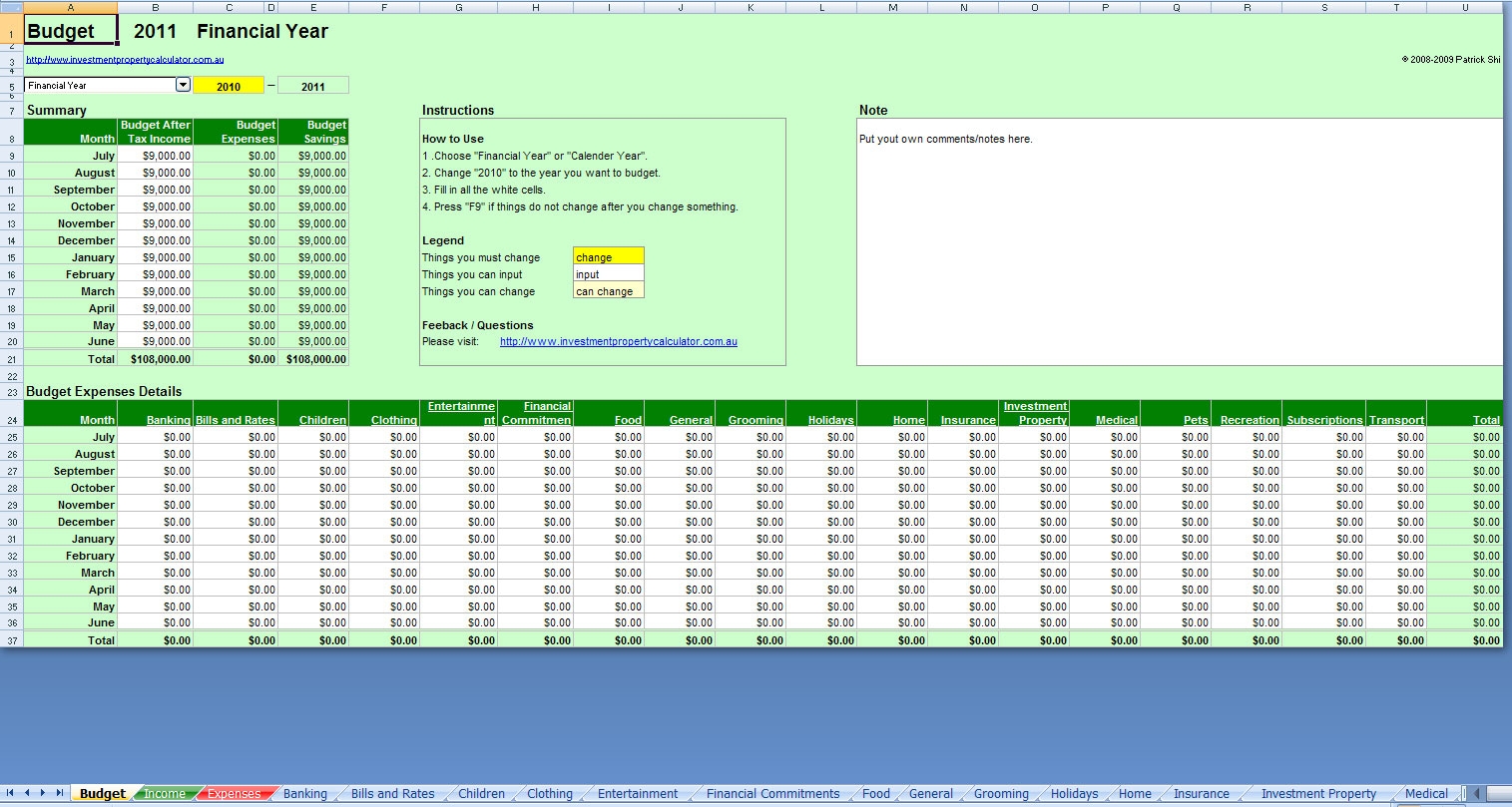
Task: Click the yellow 'change' legend swatch
Action: (x=608, y=257)
